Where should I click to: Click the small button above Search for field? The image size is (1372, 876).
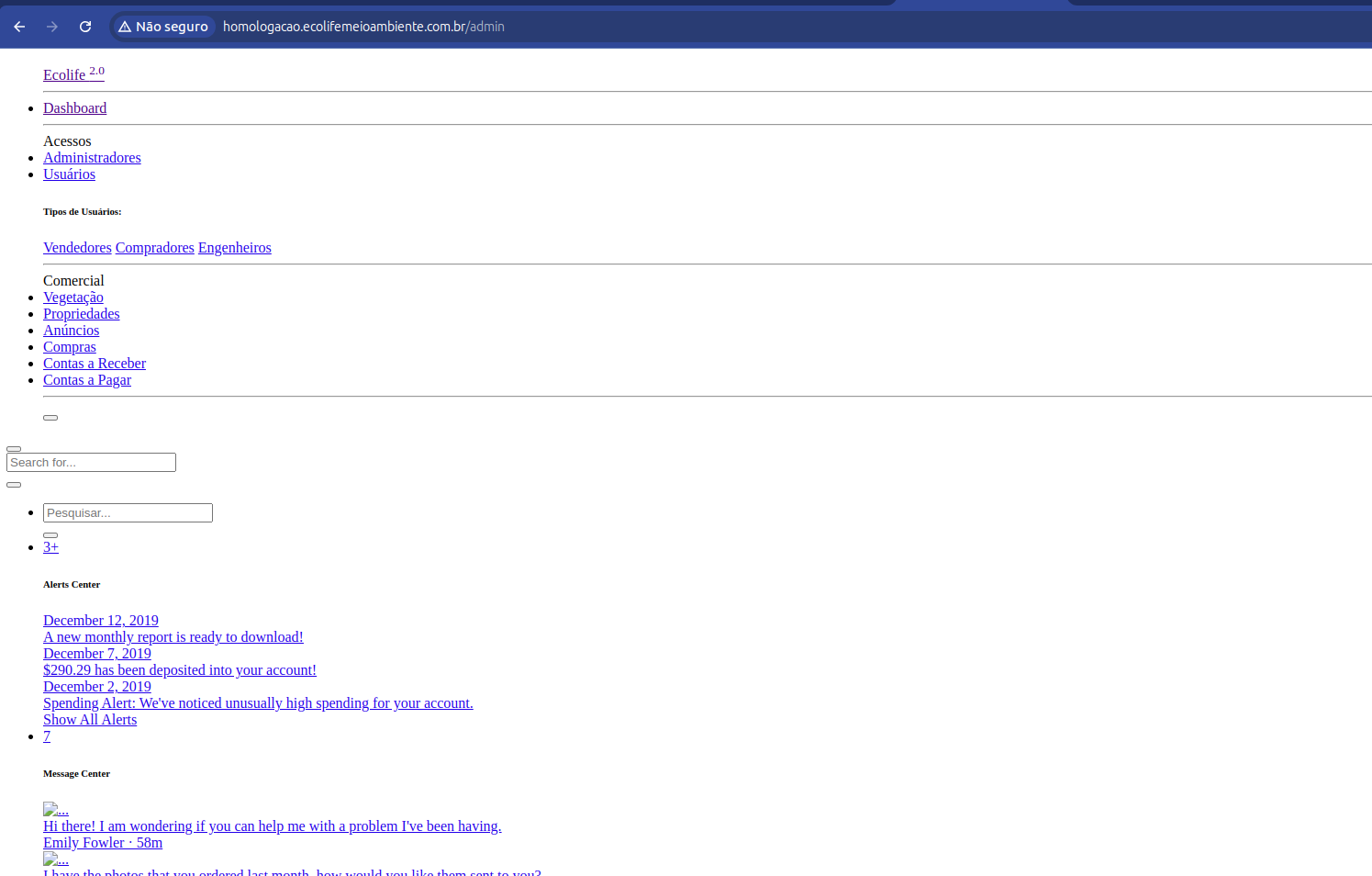[14, 449]
